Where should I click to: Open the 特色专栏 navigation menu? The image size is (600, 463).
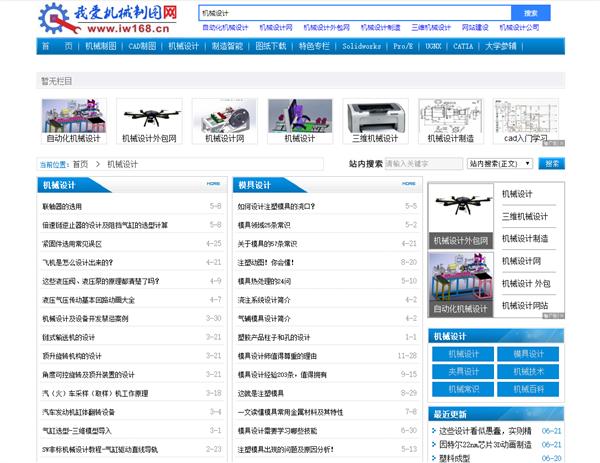click(314, 46)
